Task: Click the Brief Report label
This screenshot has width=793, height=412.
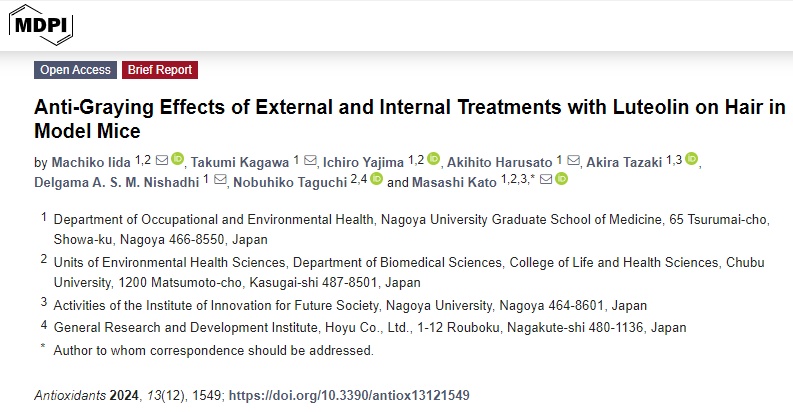Action: point(160,70)
